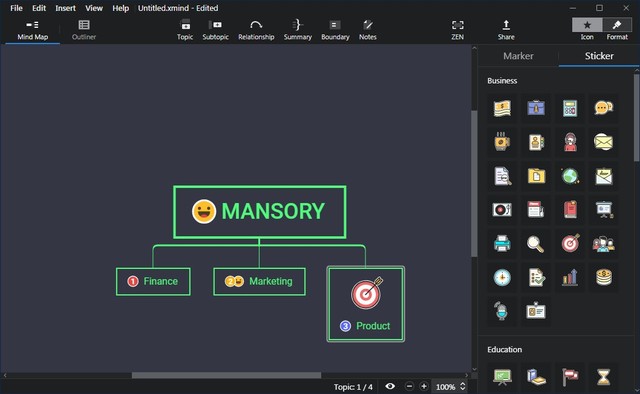Add the red flag sticker under Education

coord(570,376)
